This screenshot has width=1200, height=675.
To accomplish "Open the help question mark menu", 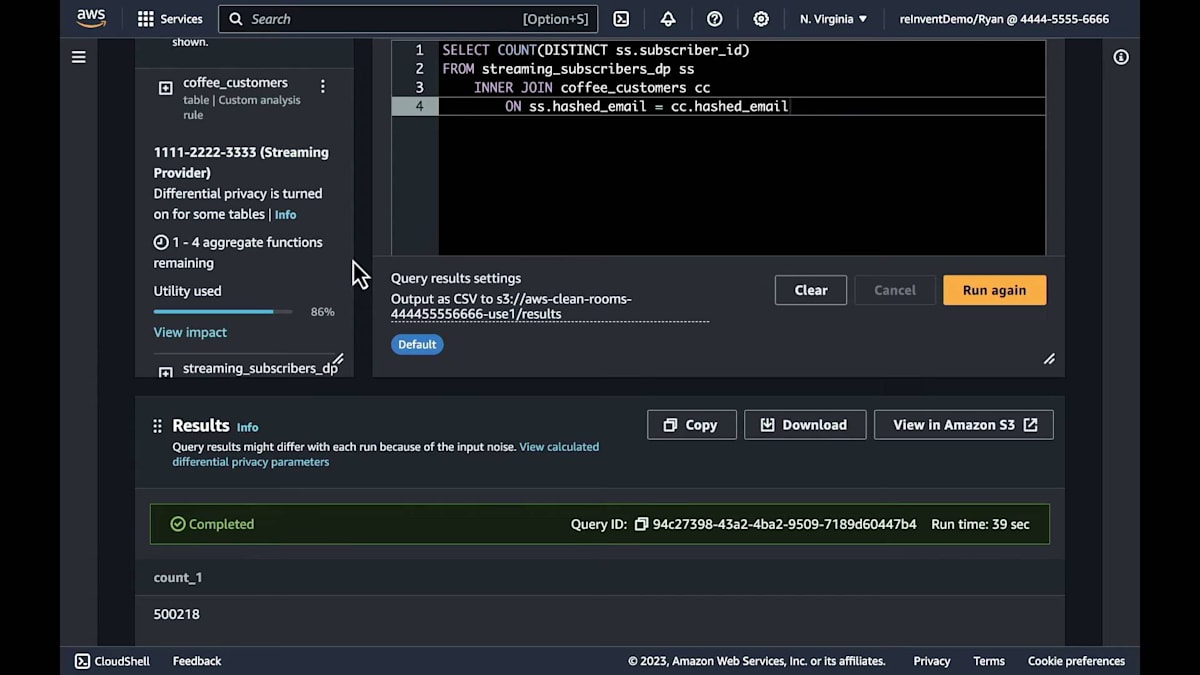I will pos(714,19).
